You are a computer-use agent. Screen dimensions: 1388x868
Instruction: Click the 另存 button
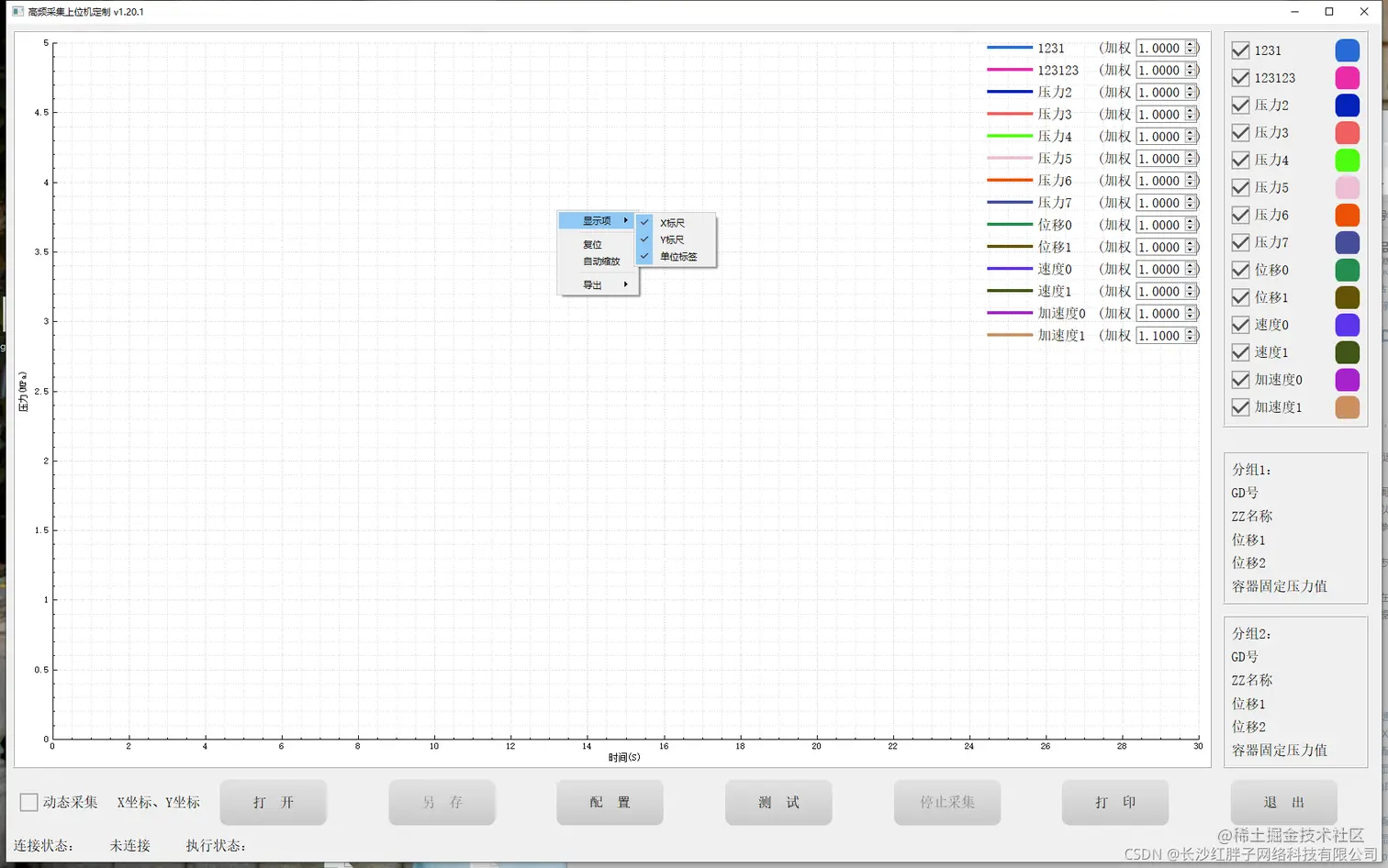[442, 803]
